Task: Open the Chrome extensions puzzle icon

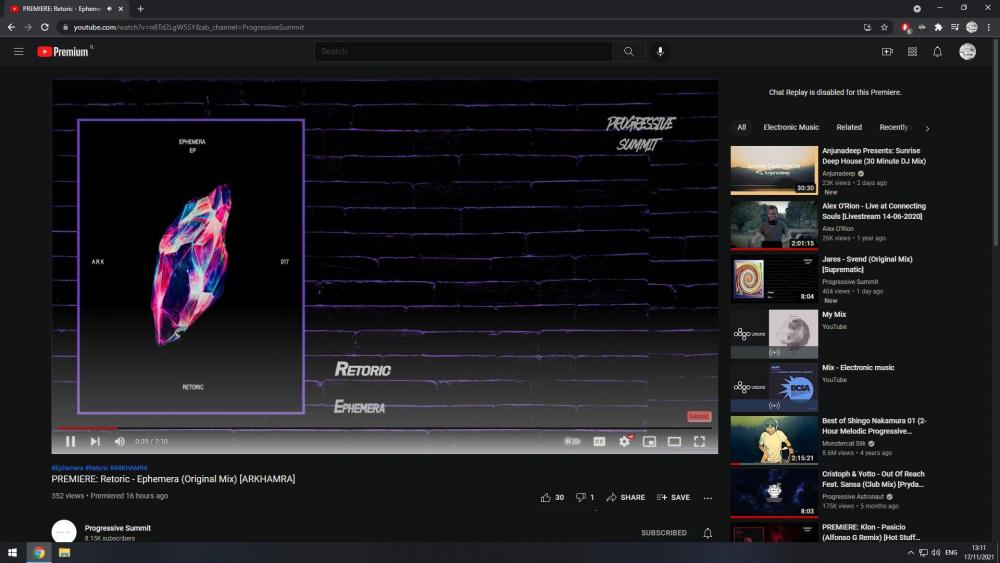Action: 938,27
